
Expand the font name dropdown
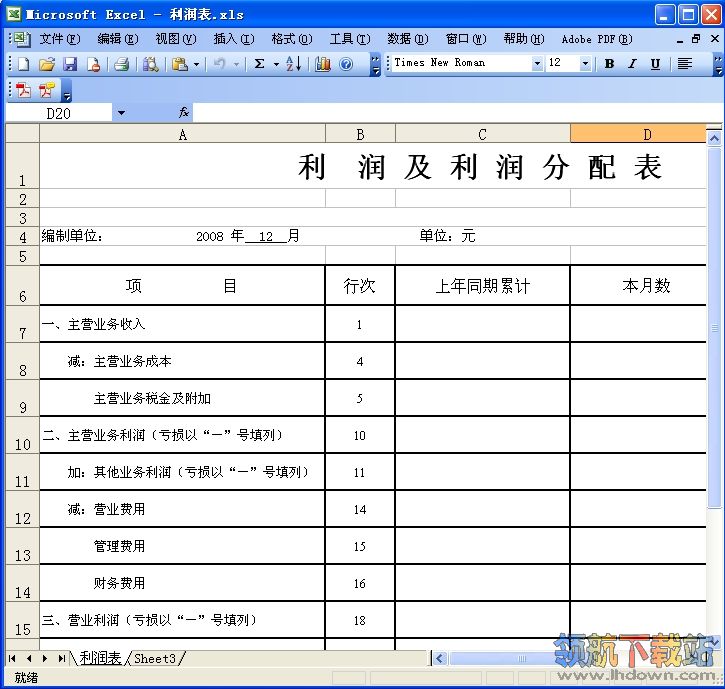[537, 63]
